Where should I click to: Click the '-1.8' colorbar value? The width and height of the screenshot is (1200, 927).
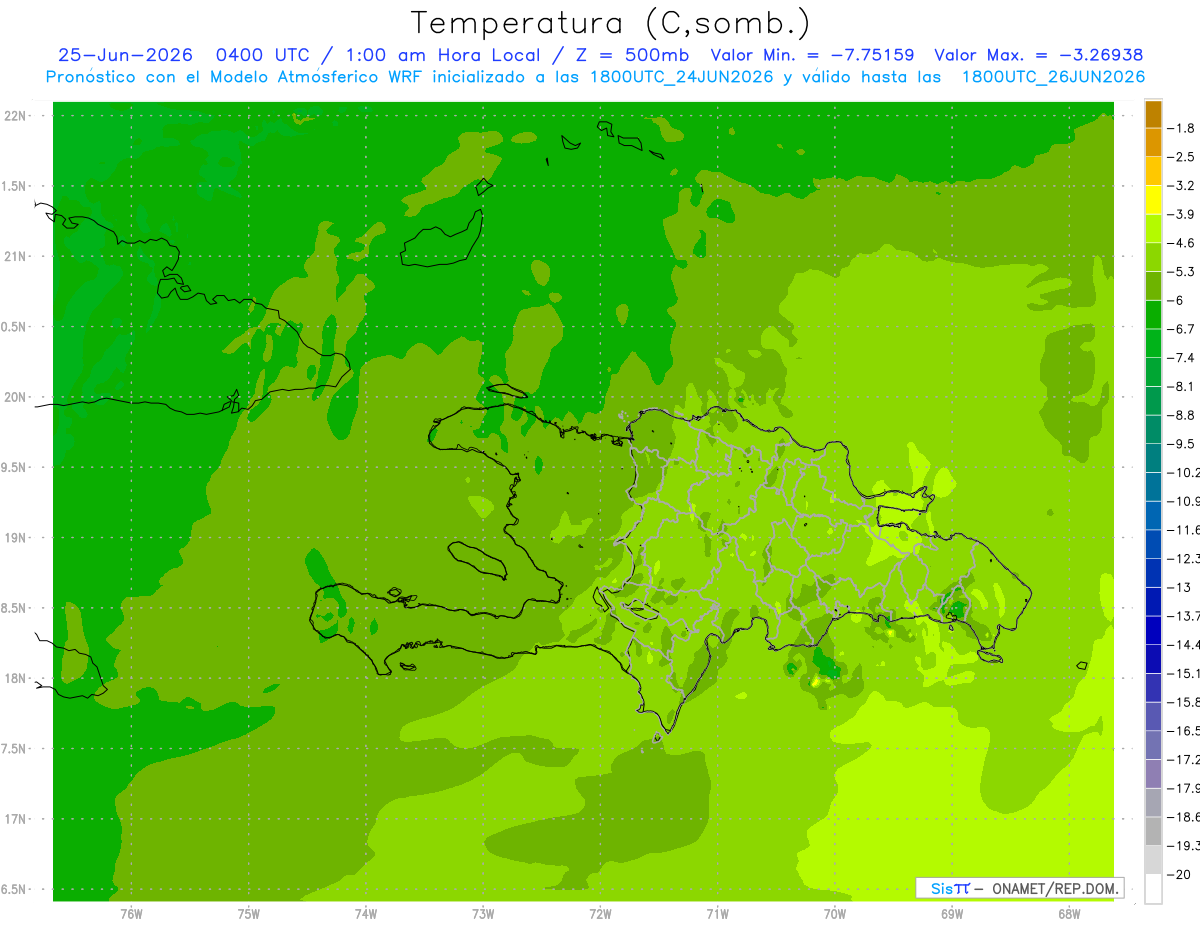1182,128
